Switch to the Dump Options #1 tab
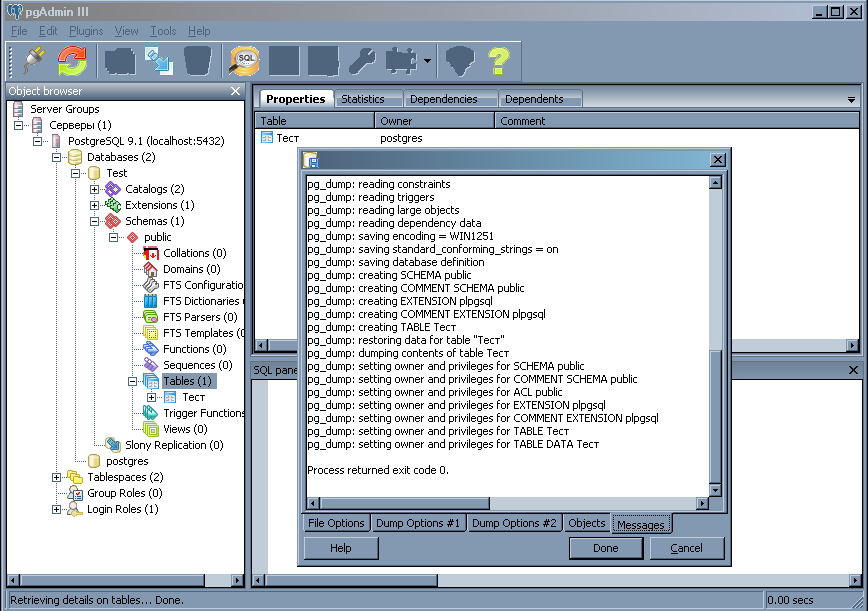This screenshot has height=611, width=868. click(x=418, y=523)
